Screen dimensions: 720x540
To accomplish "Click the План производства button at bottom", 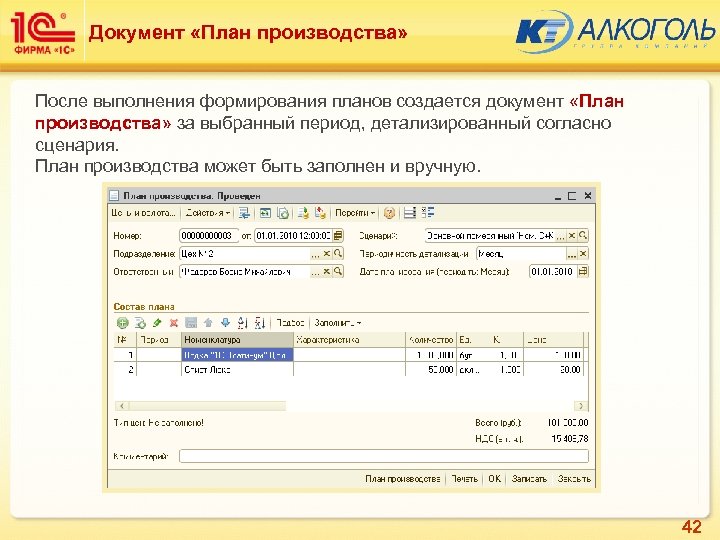I will (x=403, y=478).
